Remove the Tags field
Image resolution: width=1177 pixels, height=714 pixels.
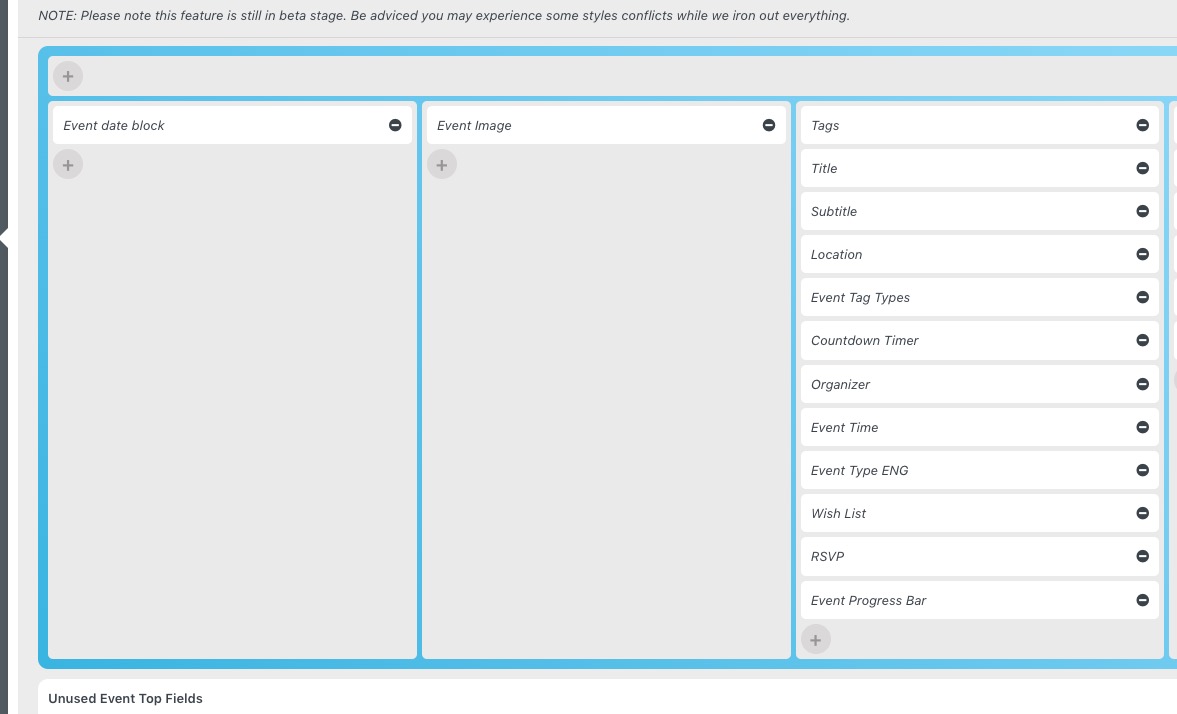[1142, 125]
